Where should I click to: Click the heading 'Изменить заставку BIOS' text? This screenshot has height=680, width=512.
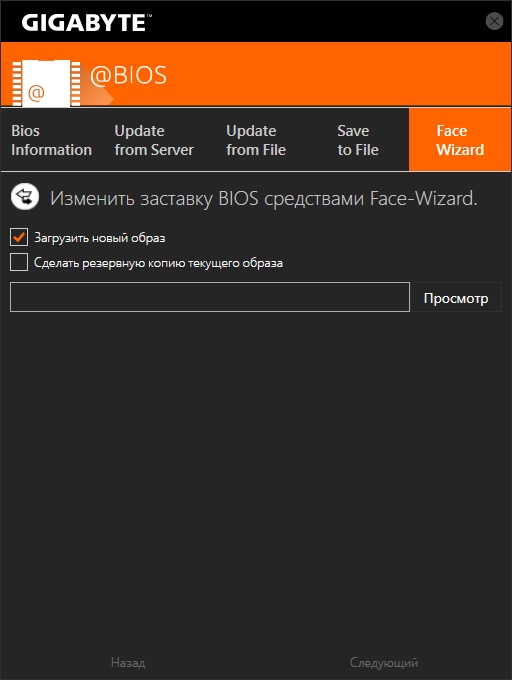[x=154, y=199]
